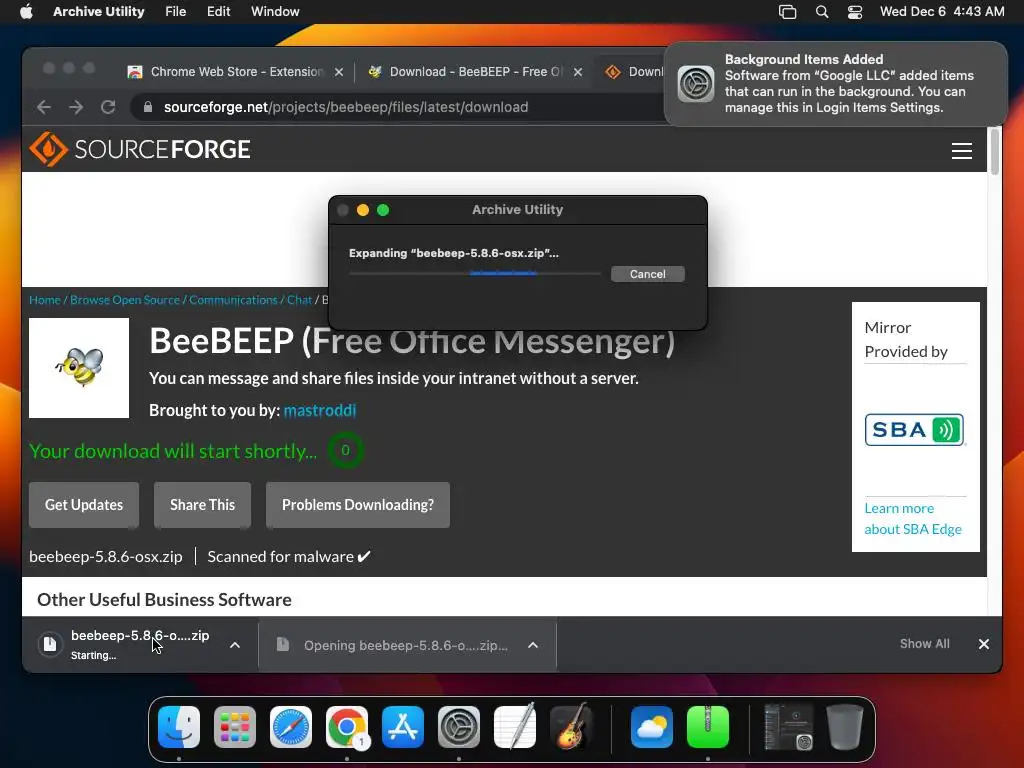Click the SourceForge logo
1024x768 pixels.
click(x=140, y=149)
